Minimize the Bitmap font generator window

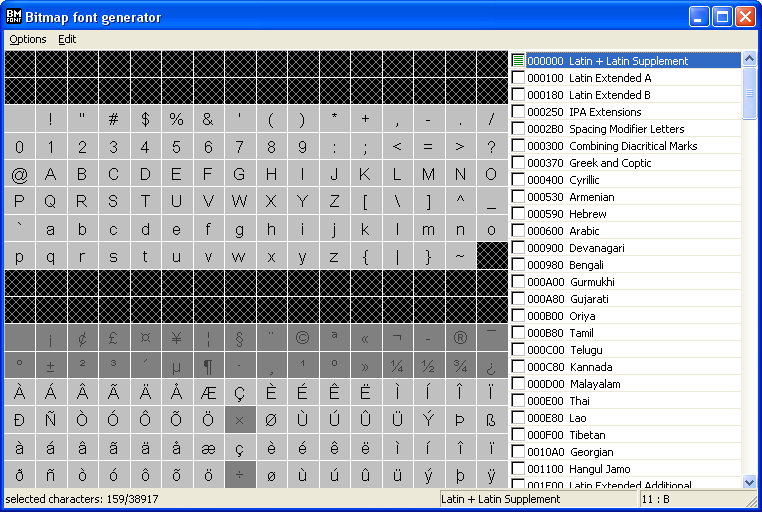pyautogui.click(x=699, y=17)
